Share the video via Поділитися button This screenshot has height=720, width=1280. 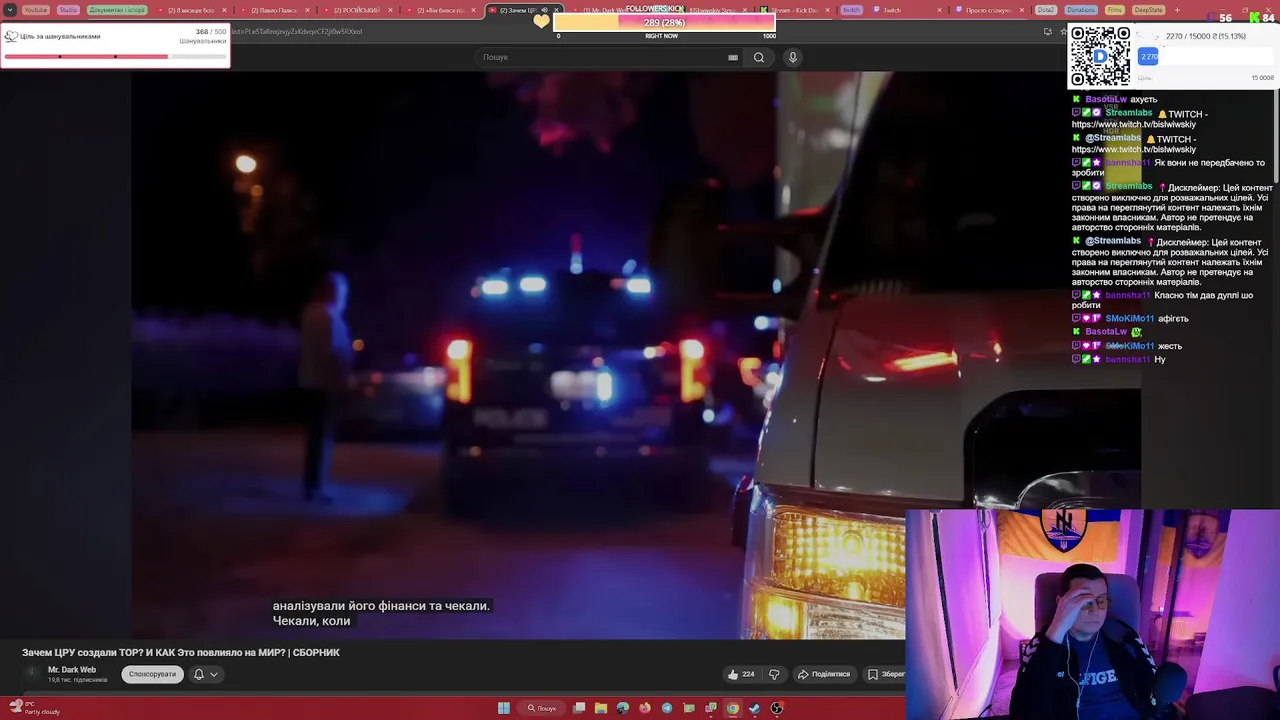[823, 674]
